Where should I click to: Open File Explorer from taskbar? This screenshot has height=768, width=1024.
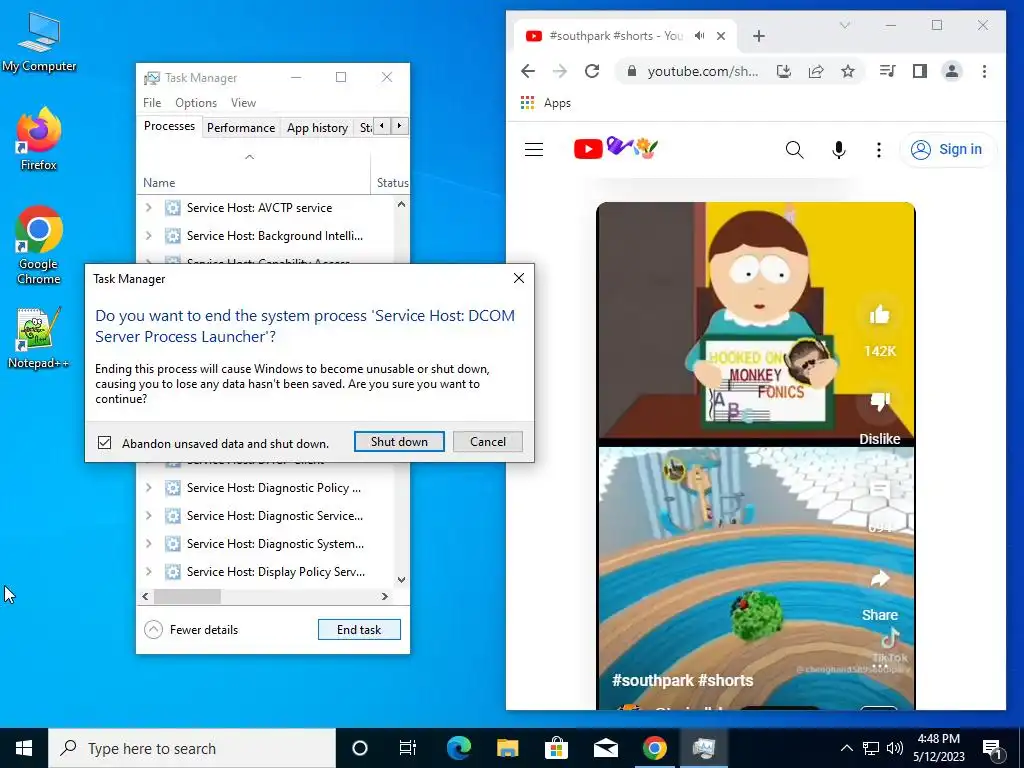point(507,748)
